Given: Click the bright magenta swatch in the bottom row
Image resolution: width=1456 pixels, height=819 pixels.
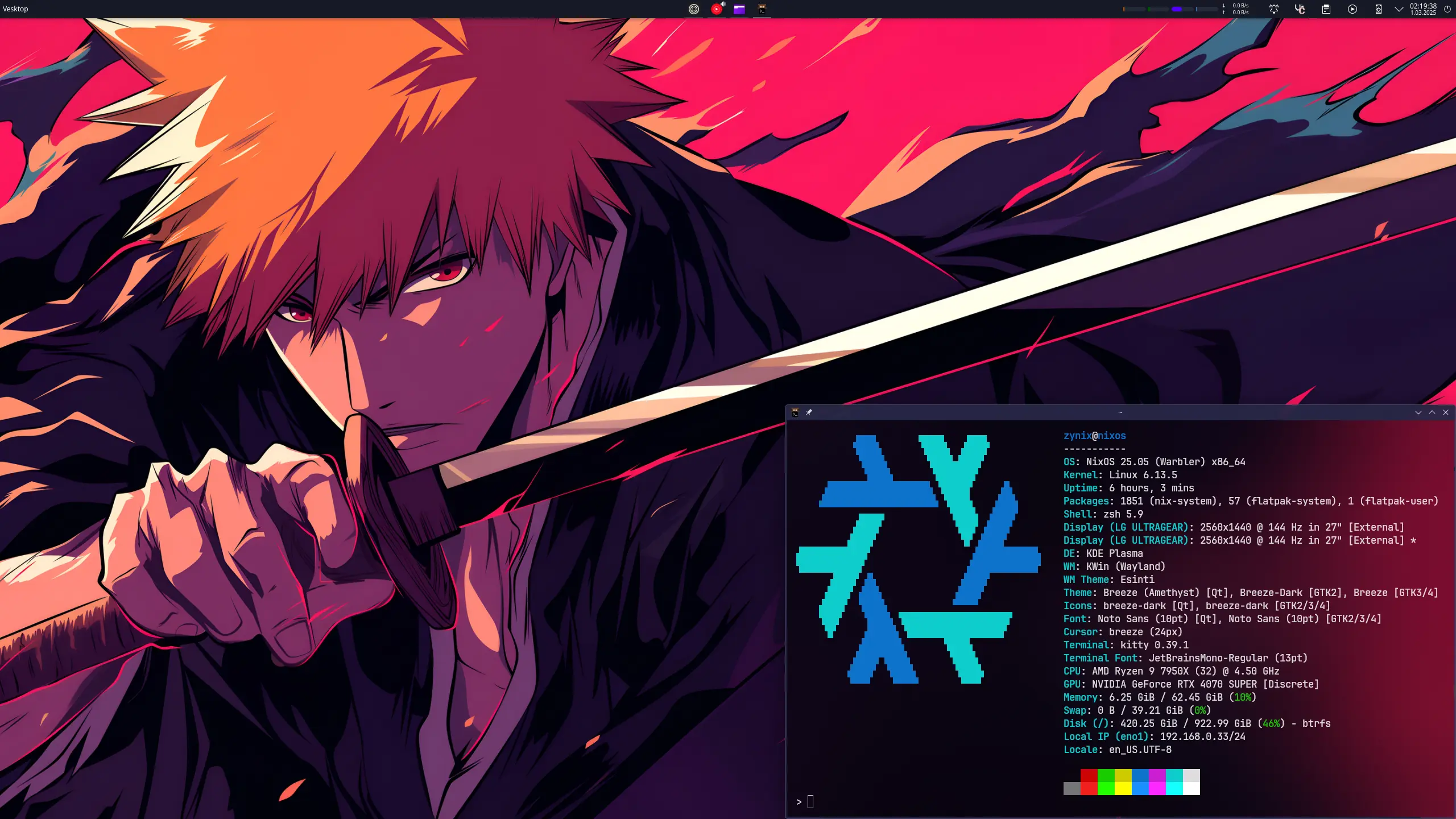Looking at the screenshot, I should [x=1157, y=789].
